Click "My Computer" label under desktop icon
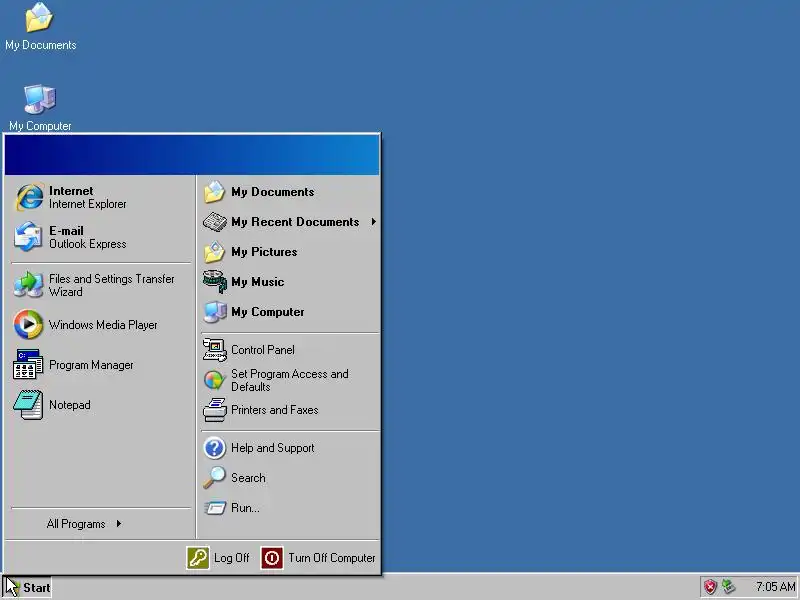 (x=40, y=126)
